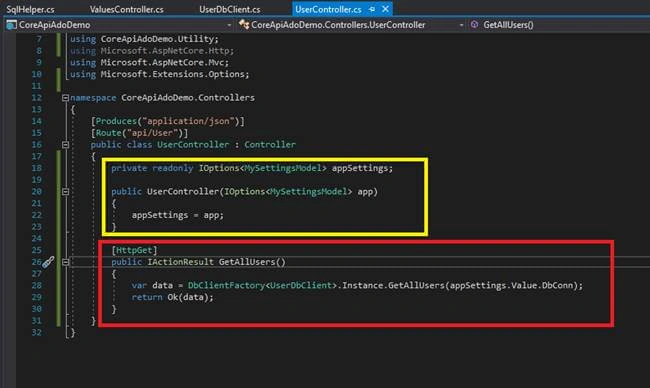The width and height of the screenshot is (650, 388).
Task: Click the C# project icon beside CoreApiAdoDemo
Action: (x=11, y=25)
